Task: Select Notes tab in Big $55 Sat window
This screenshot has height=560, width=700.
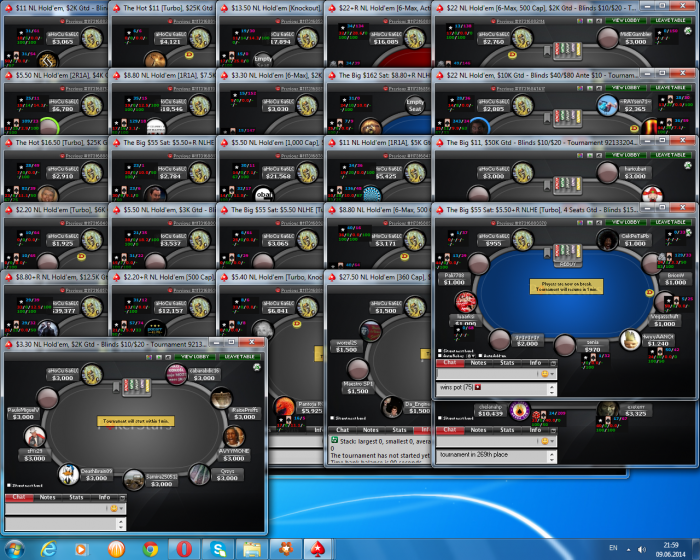Action: click(478, 363)
